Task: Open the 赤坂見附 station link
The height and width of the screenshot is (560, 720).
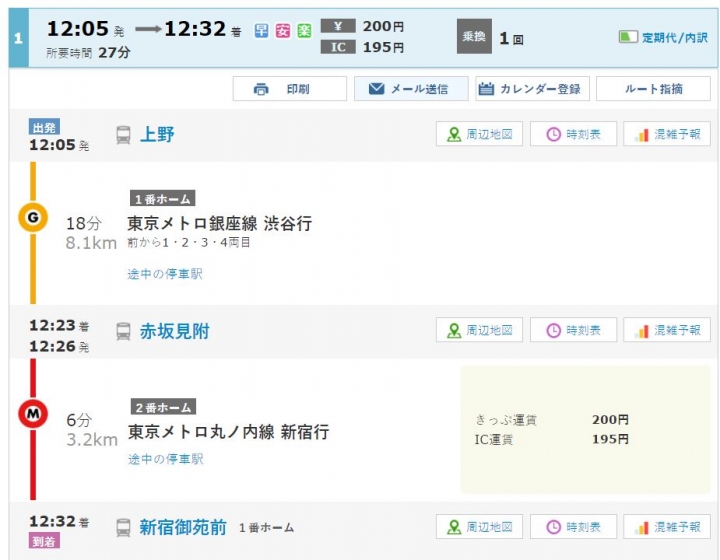Action: click(x=174, y=331)
